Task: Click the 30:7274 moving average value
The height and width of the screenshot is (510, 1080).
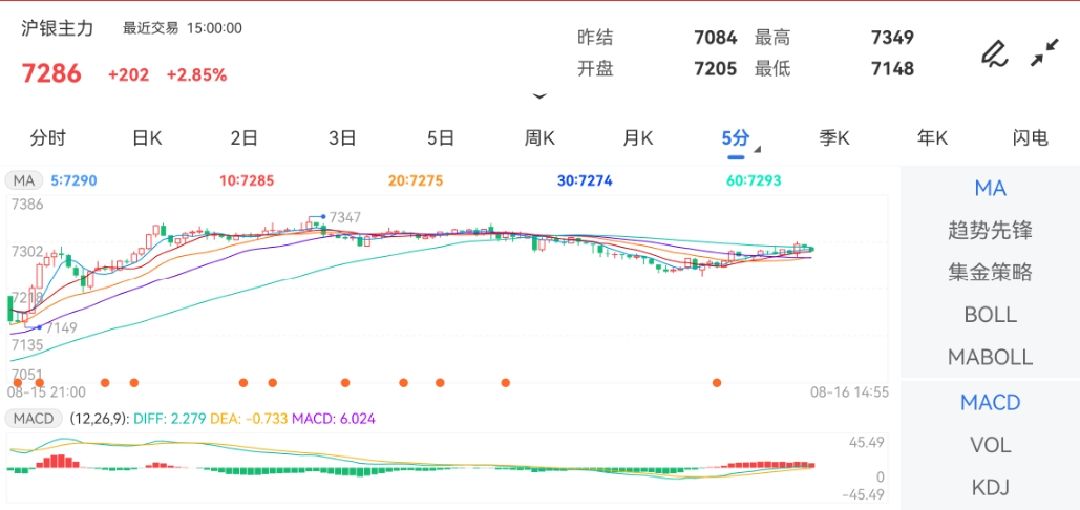Action: point(584,181)
